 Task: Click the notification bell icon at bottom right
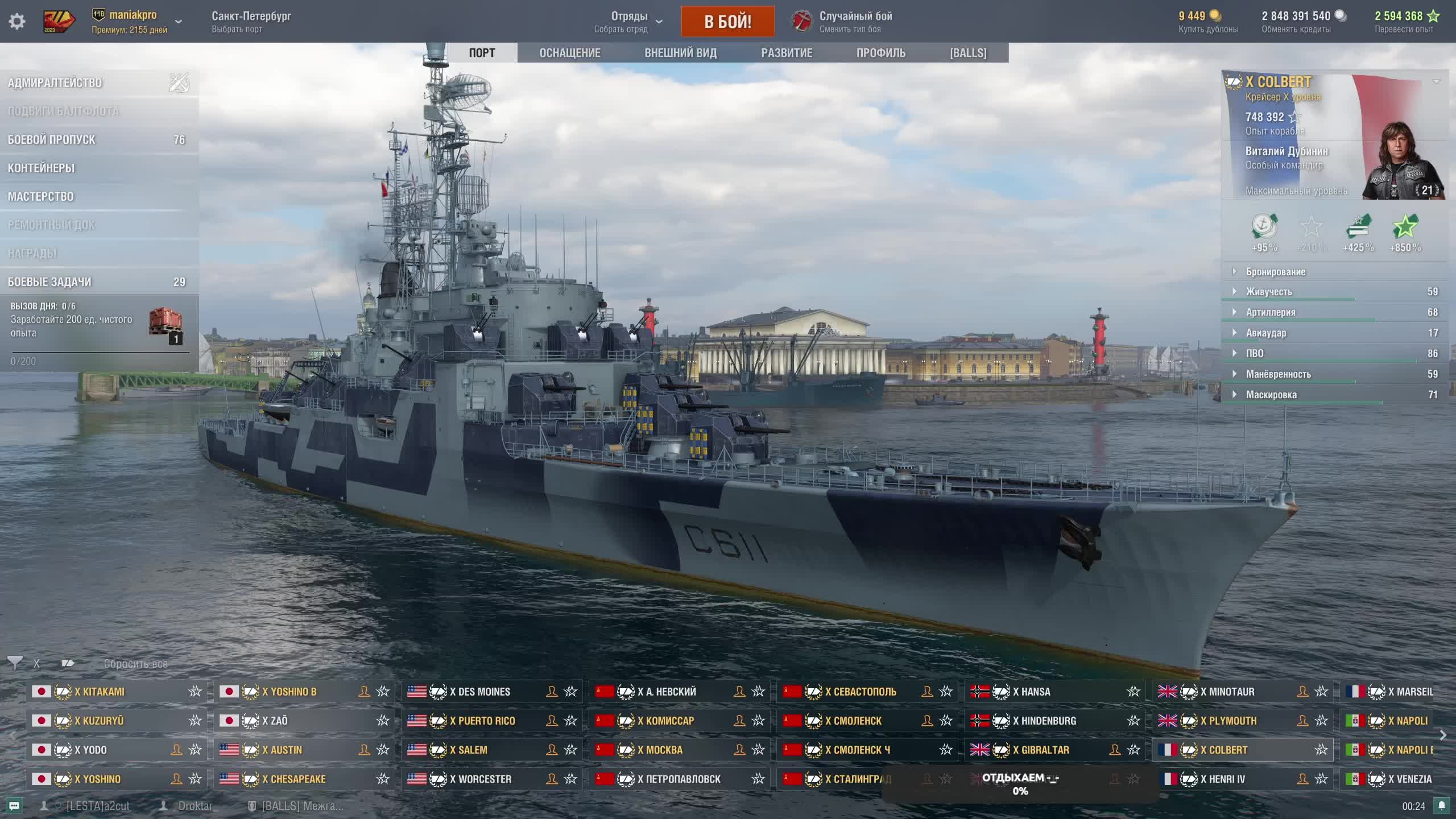pyautogui.click(x=1441, y=805)
